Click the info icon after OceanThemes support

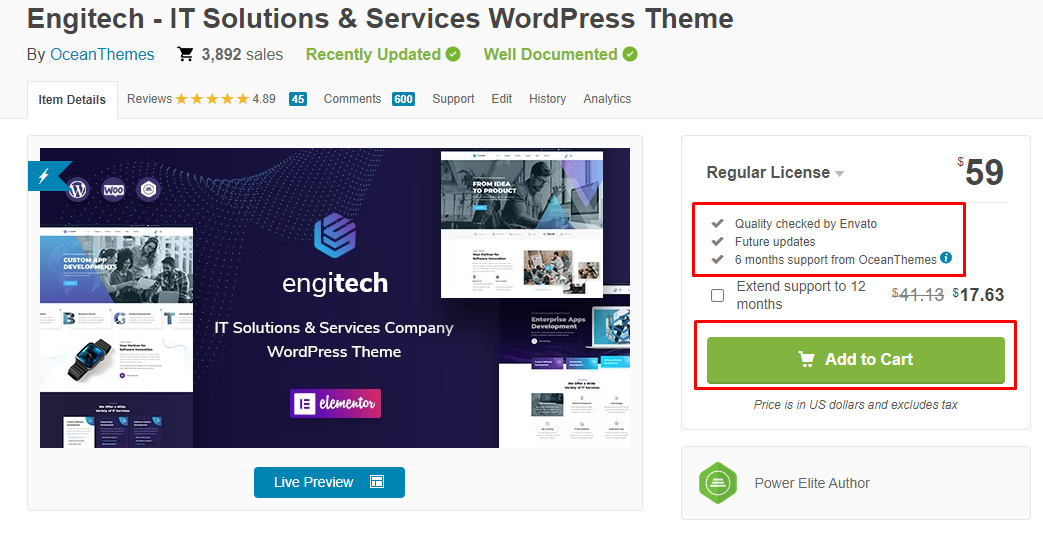point(946,258)
